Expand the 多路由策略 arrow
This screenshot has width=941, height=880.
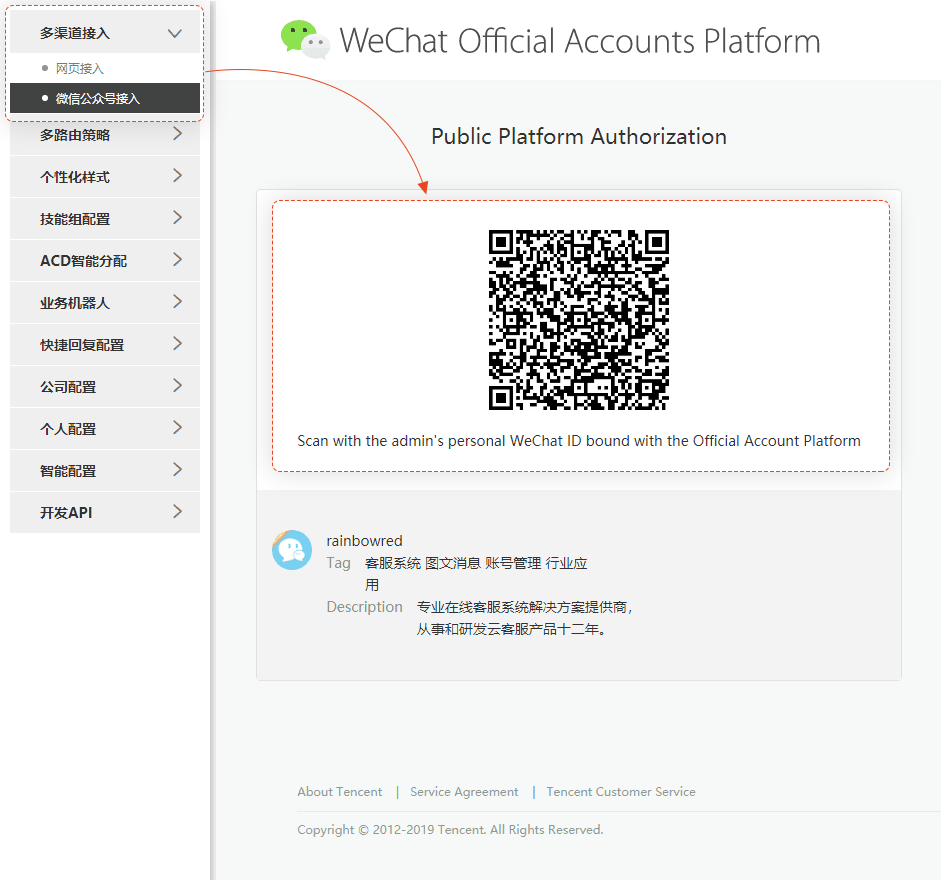[177, 134]
